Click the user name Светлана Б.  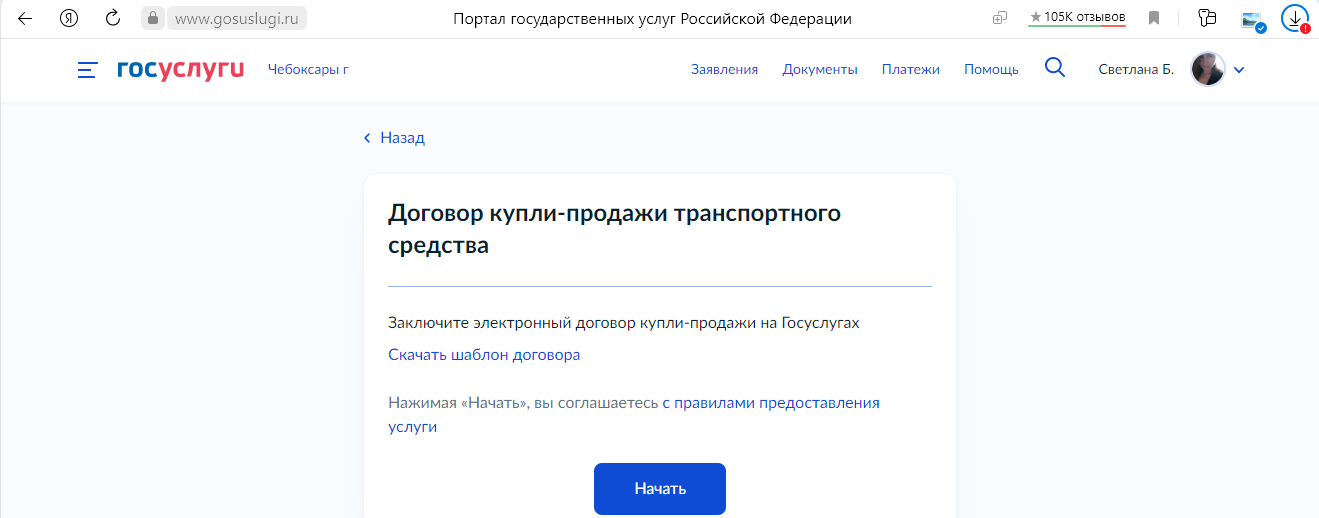click(1136, 69)
